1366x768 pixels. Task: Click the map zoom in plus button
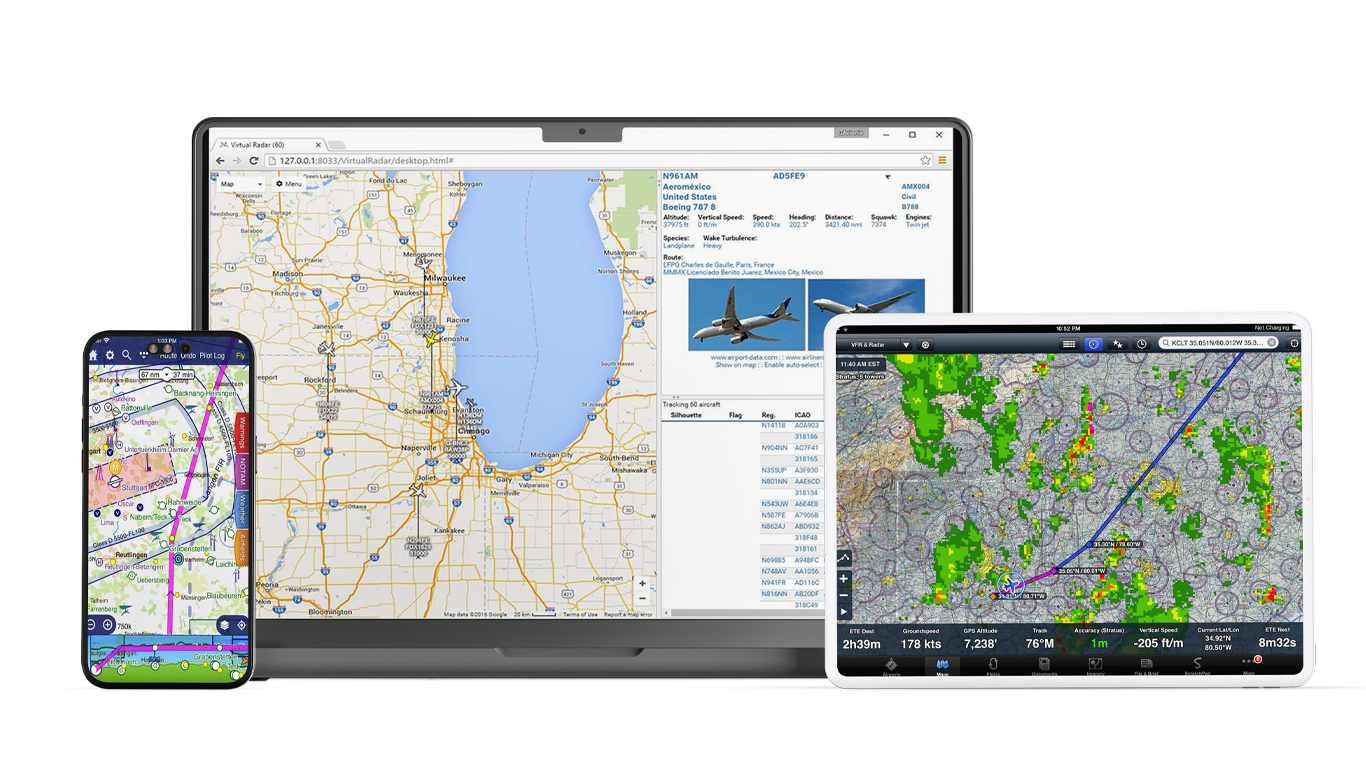(642, 583)
